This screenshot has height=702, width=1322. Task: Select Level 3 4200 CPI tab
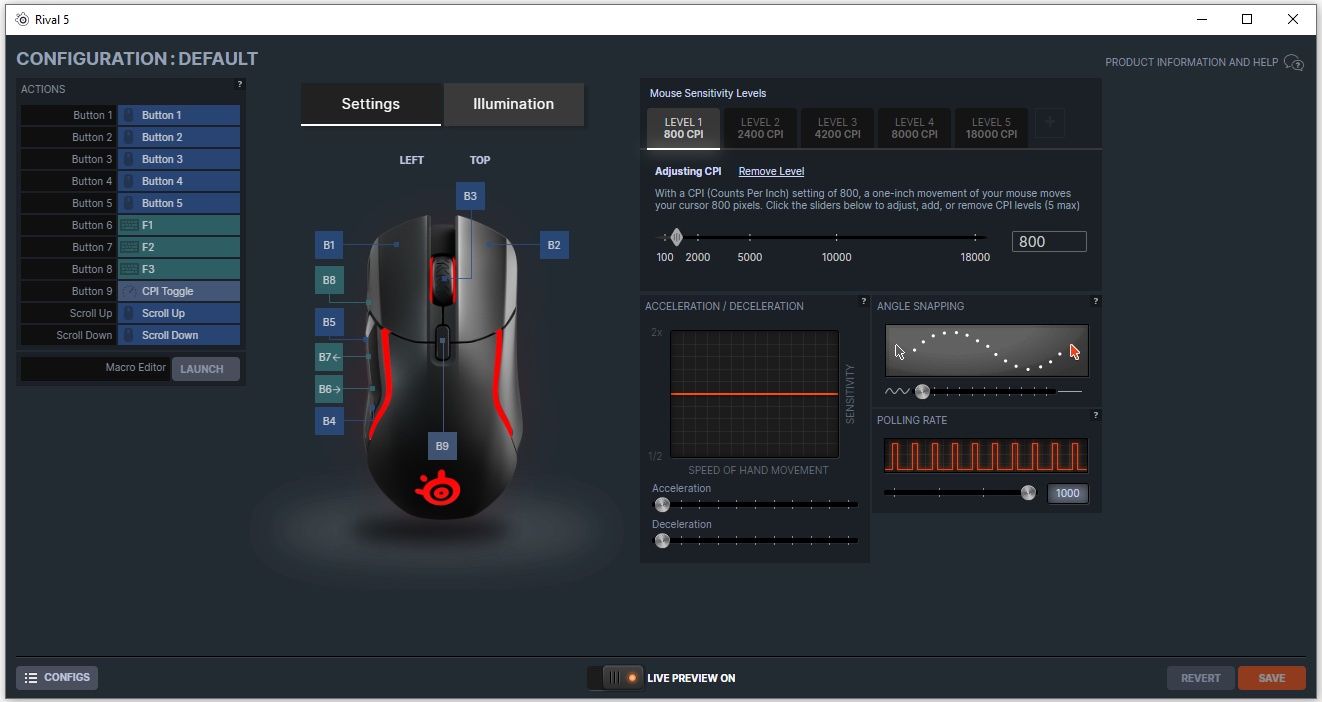pos(837,128)
